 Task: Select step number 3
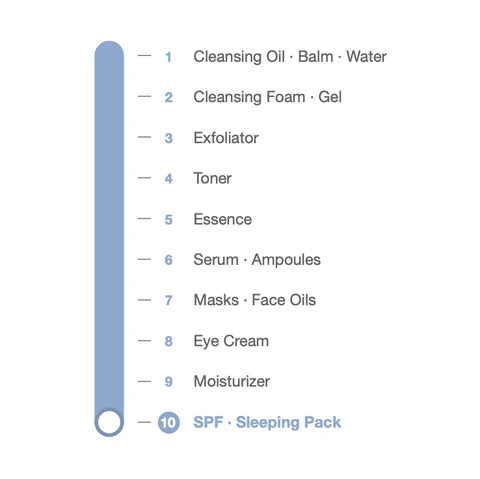point(169,138)
